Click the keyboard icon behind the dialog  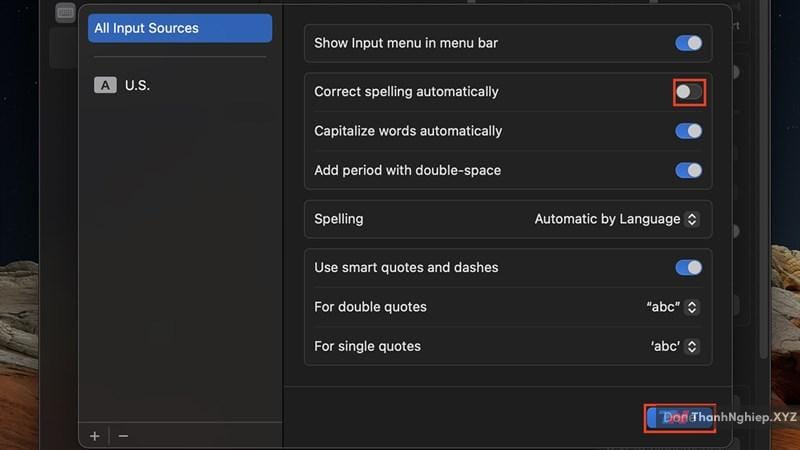pyautogui.click(x=65, y=12)
